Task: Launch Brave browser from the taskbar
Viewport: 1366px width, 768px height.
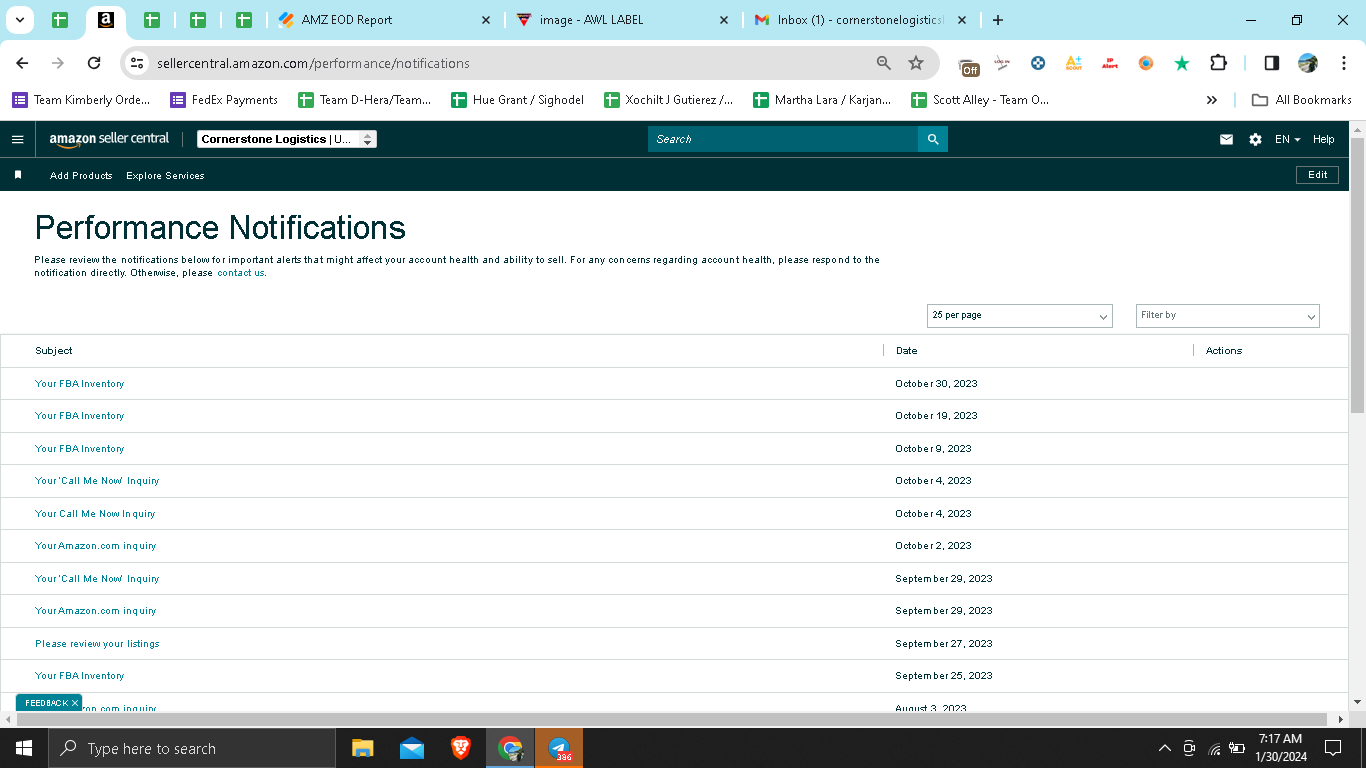Action: (x=460, y=748)
